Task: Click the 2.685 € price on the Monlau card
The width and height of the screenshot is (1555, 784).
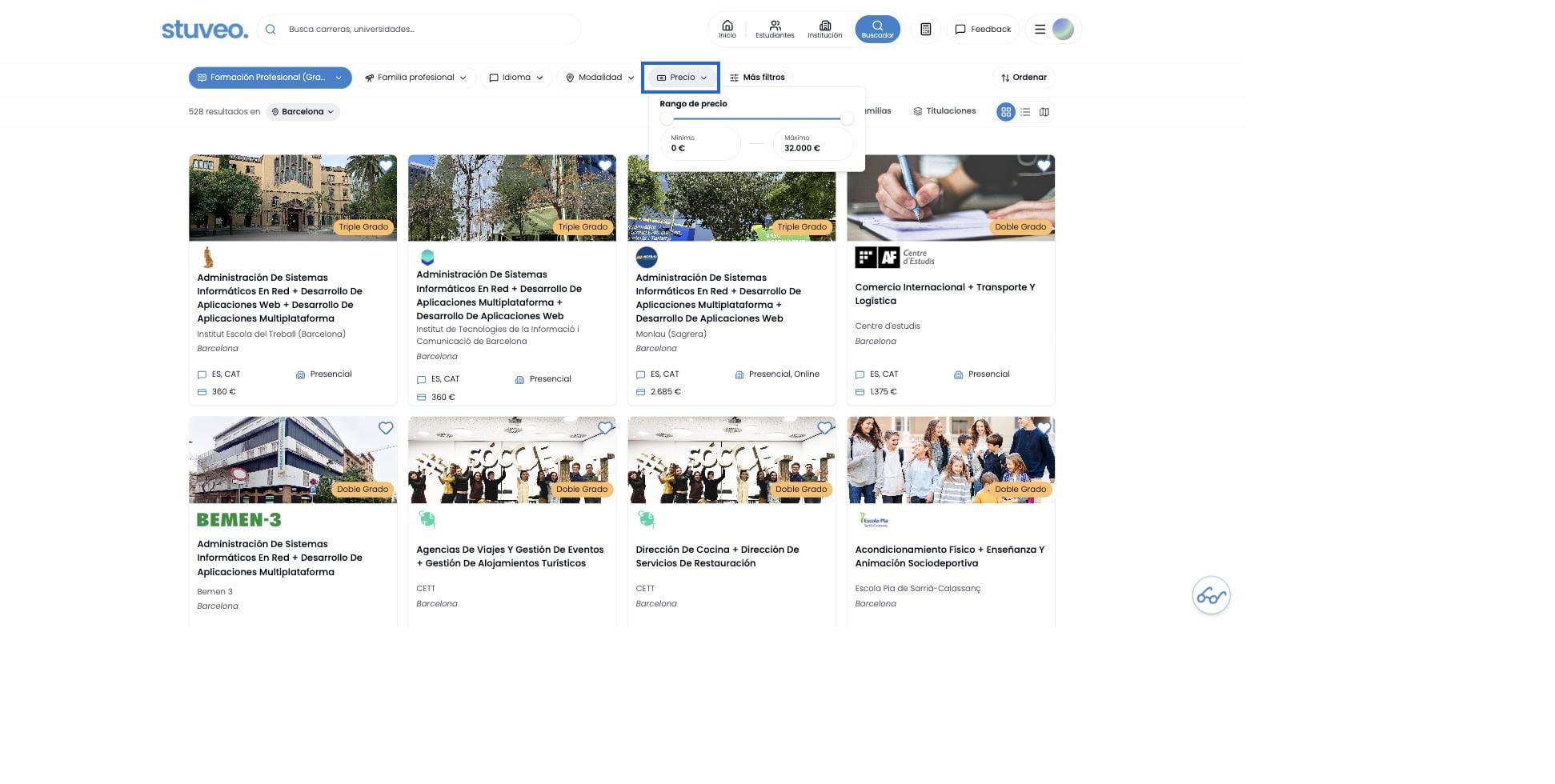Action: tap(665, 392)
